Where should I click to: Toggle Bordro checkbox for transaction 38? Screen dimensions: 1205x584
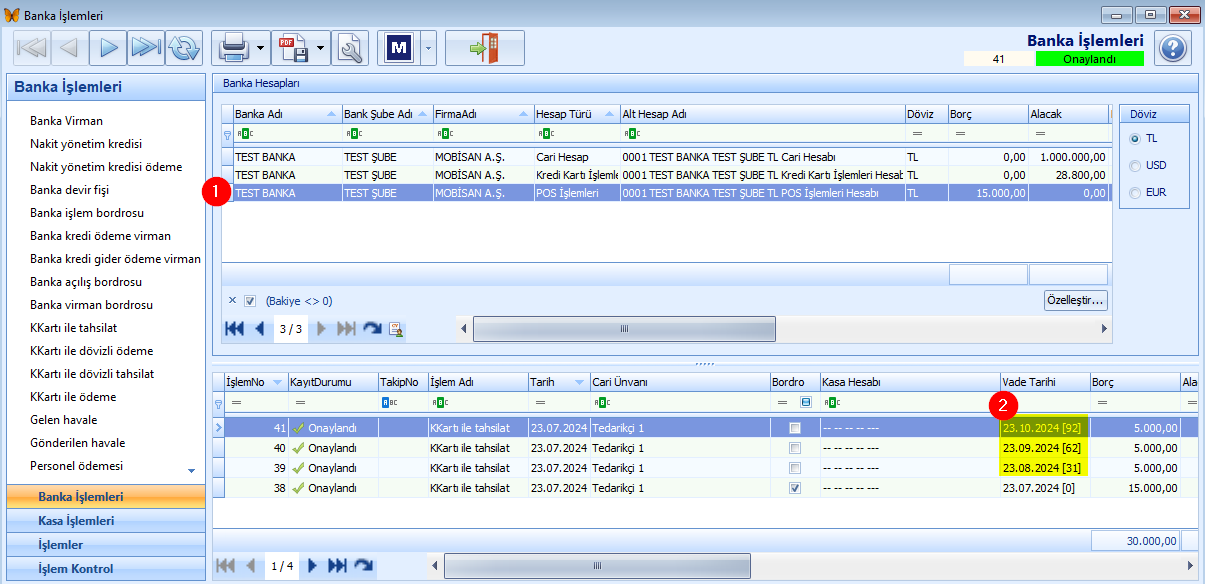coord(795,488)
